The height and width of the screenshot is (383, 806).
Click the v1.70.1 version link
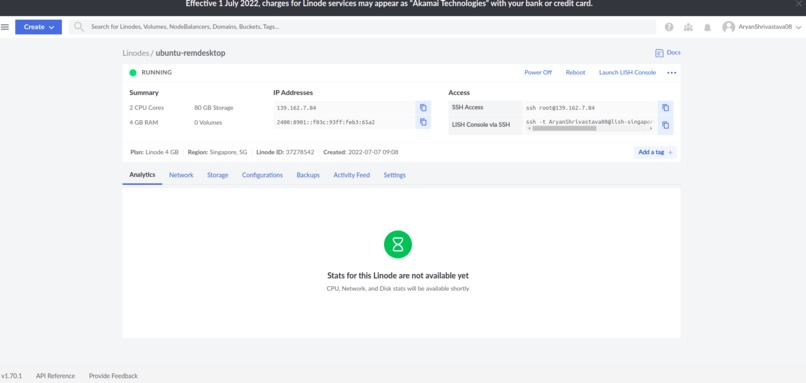pyautogui.click(x=11, y=376)
